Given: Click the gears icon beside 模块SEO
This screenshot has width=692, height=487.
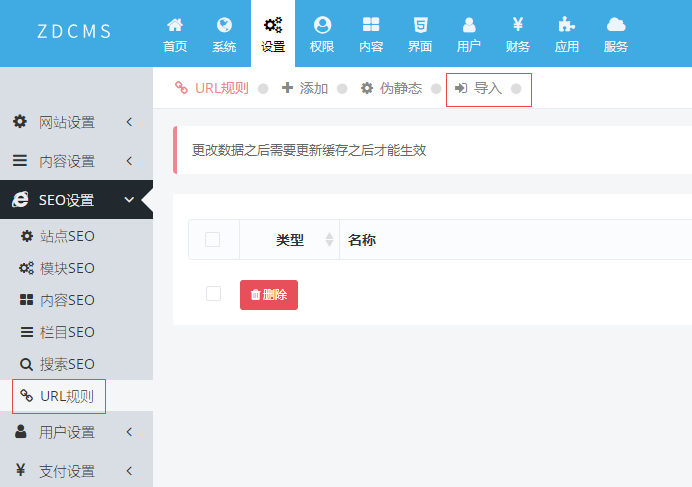Looking at the screenshot, I should coord(26,268).
